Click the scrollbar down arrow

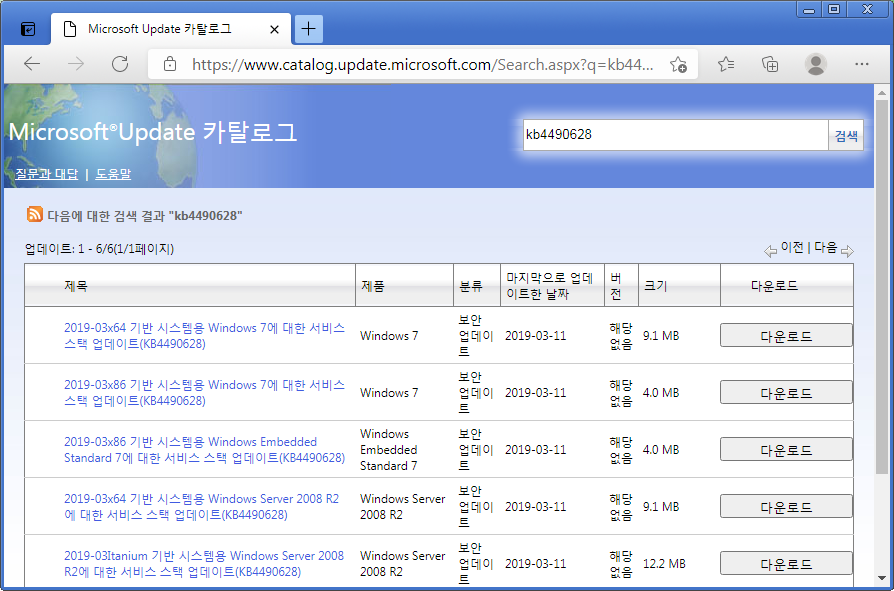(x=881, y=578)
